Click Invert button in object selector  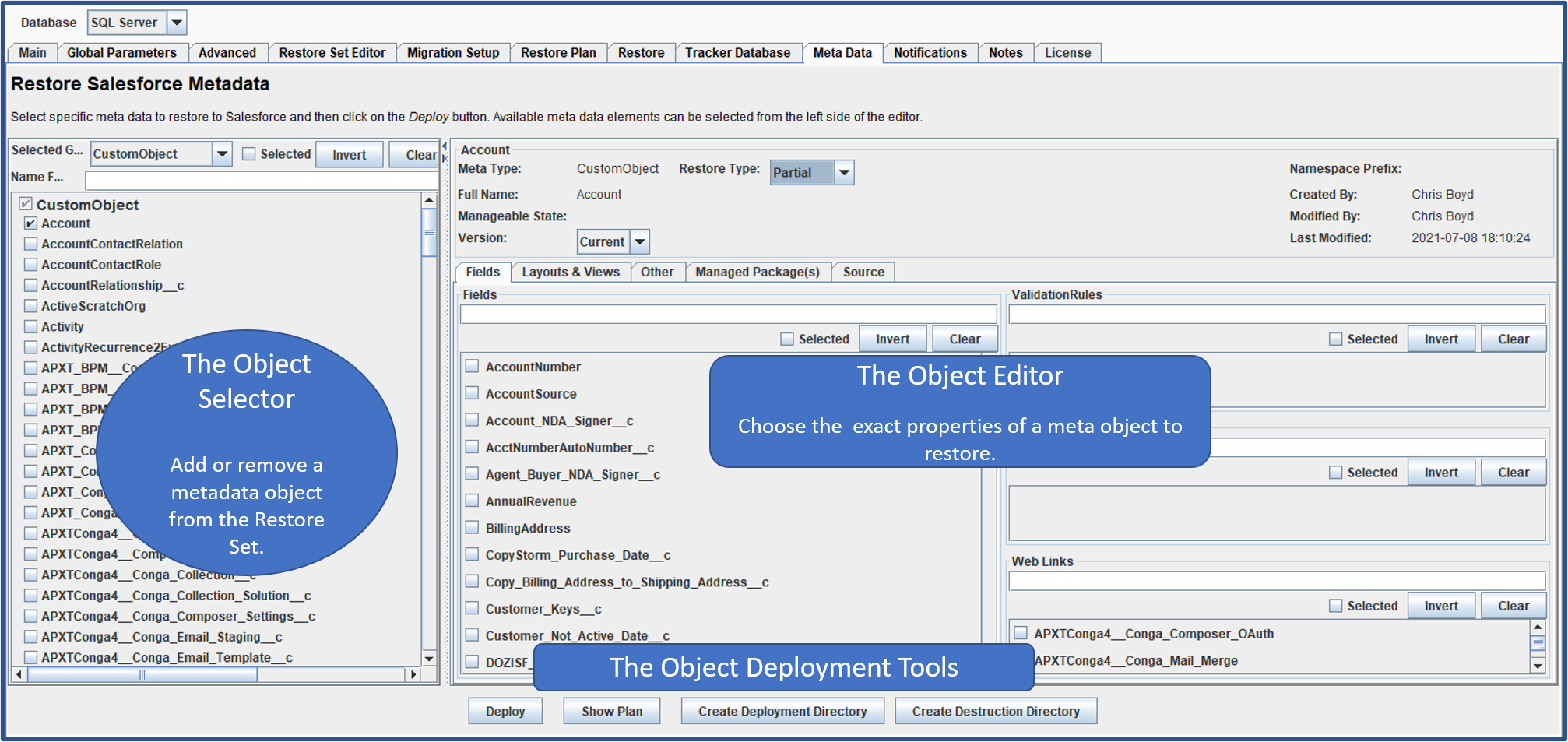point(350,155)
